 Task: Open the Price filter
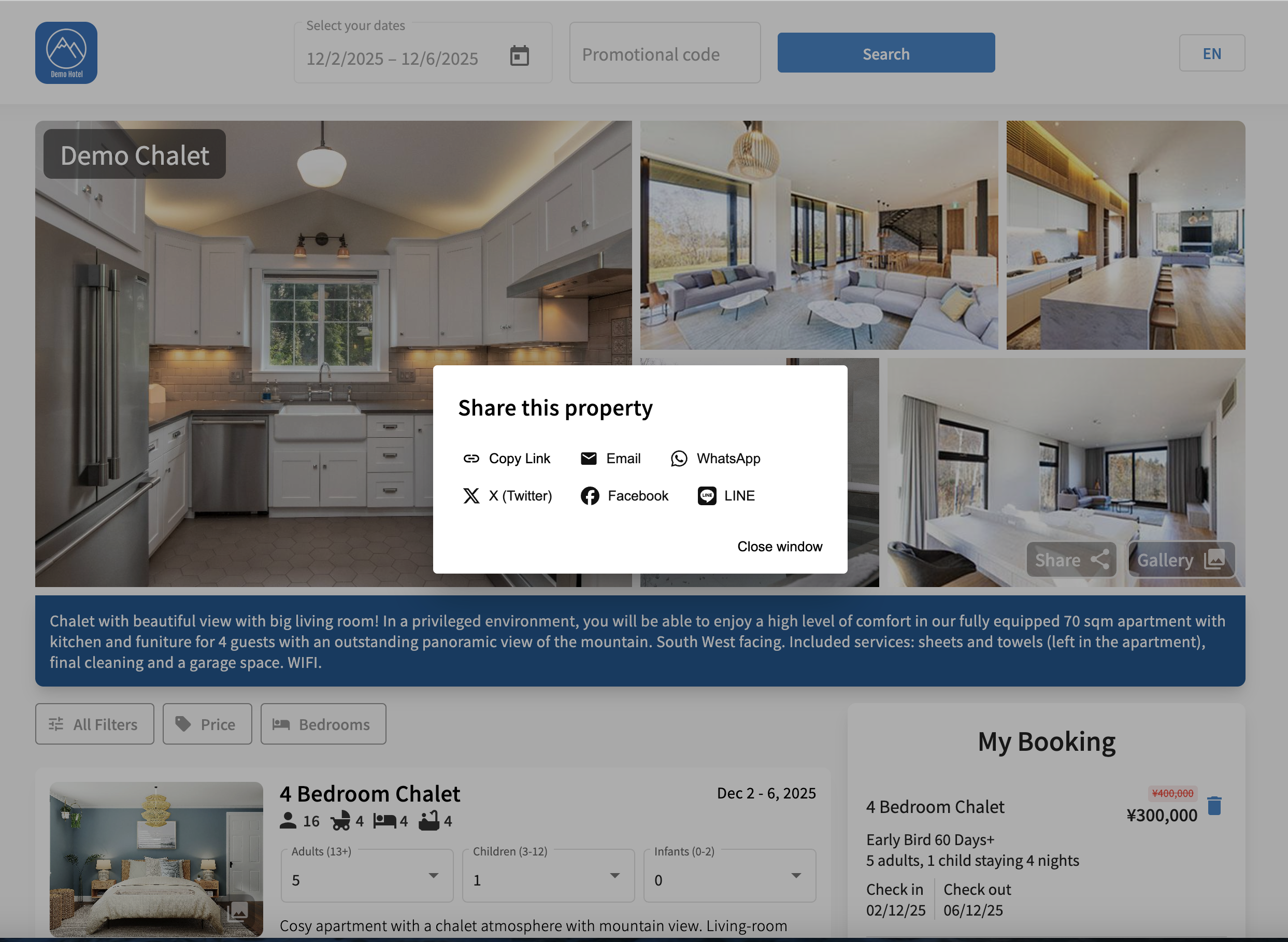coord(207,724)
